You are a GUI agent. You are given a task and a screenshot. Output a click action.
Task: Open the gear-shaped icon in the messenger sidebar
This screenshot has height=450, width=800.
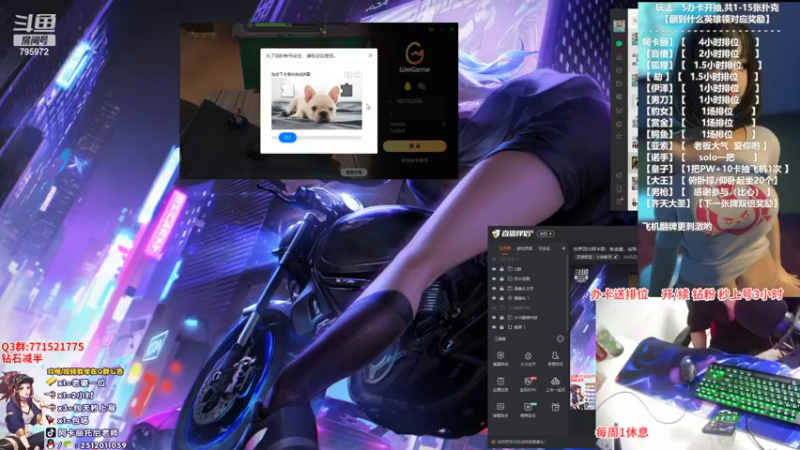[619, 124]
